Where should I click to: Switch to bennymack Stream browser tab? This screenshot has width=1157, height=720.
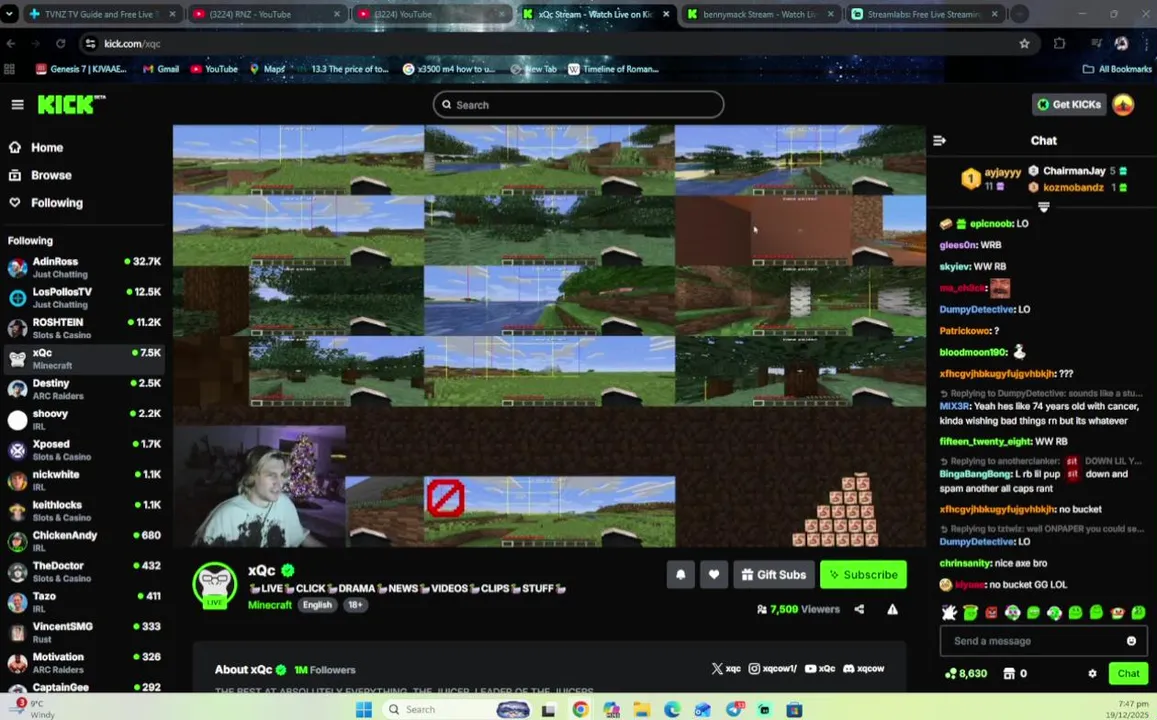(x=760, y=14)
